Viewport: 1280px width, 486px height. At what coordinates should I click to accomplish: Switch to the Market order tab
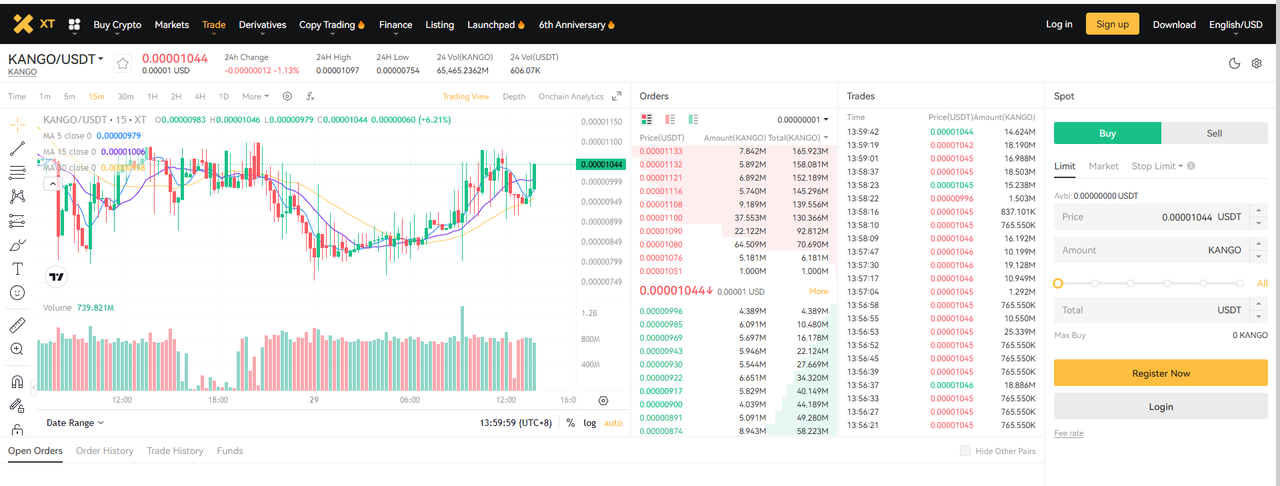click(1103, 166)
